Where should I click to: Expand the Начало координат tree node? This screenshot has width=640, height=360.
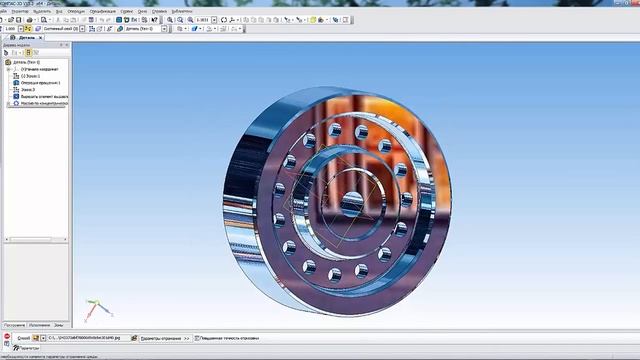coord(9,69)
